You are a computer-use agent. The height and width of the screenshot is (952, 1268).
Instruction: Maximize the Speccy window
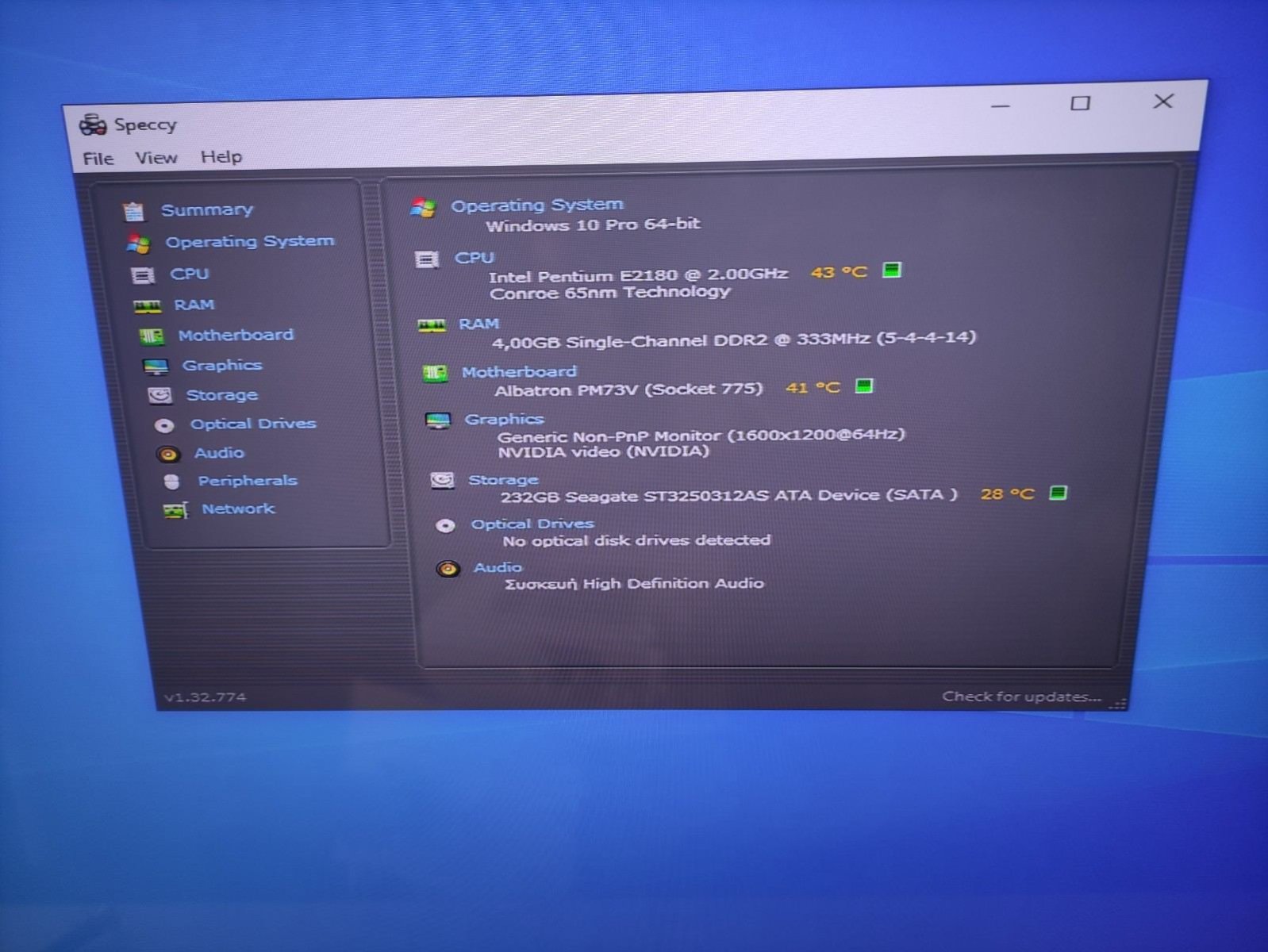coord(1080,103)
